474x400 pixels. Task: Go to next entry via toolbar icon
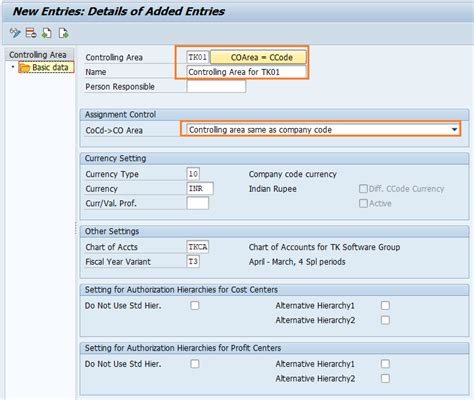tap(63, 33)
